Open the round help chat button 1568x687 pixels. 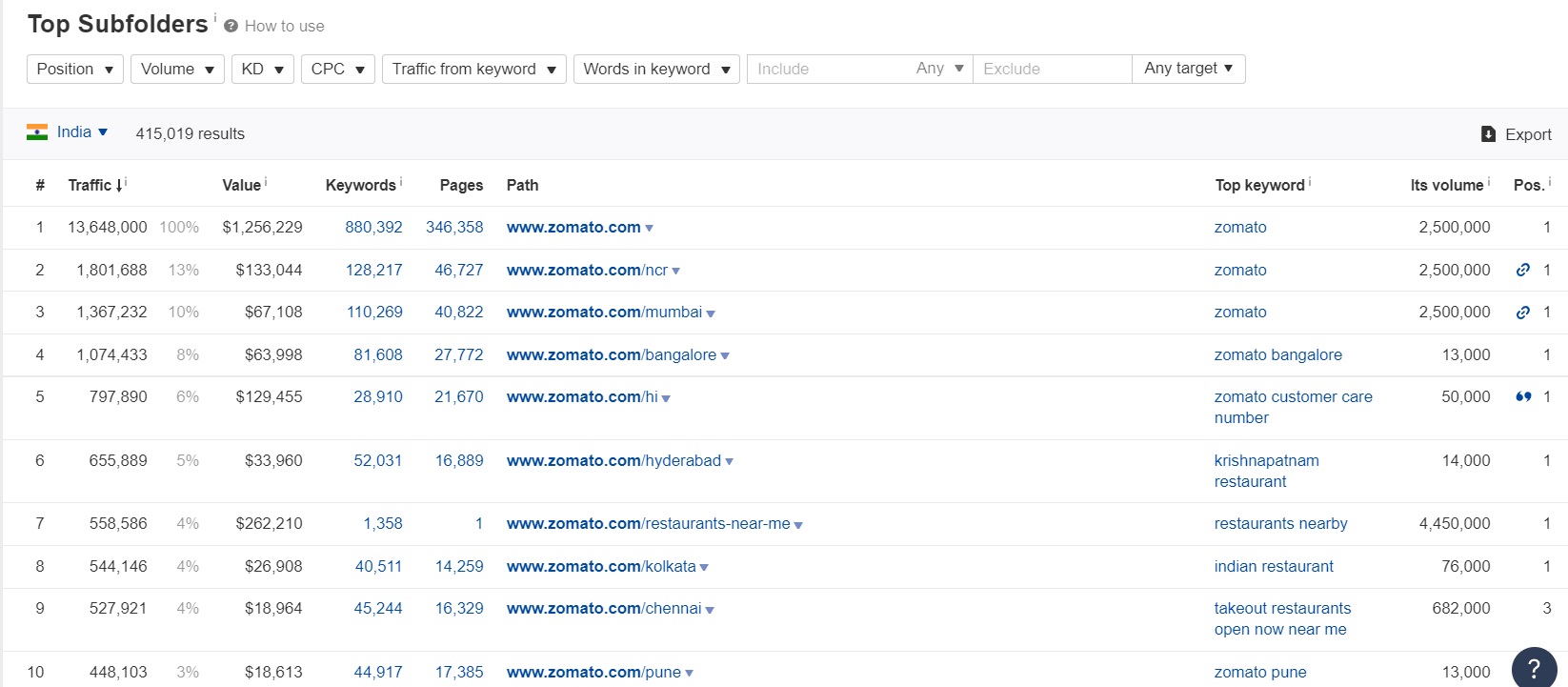1534,668
